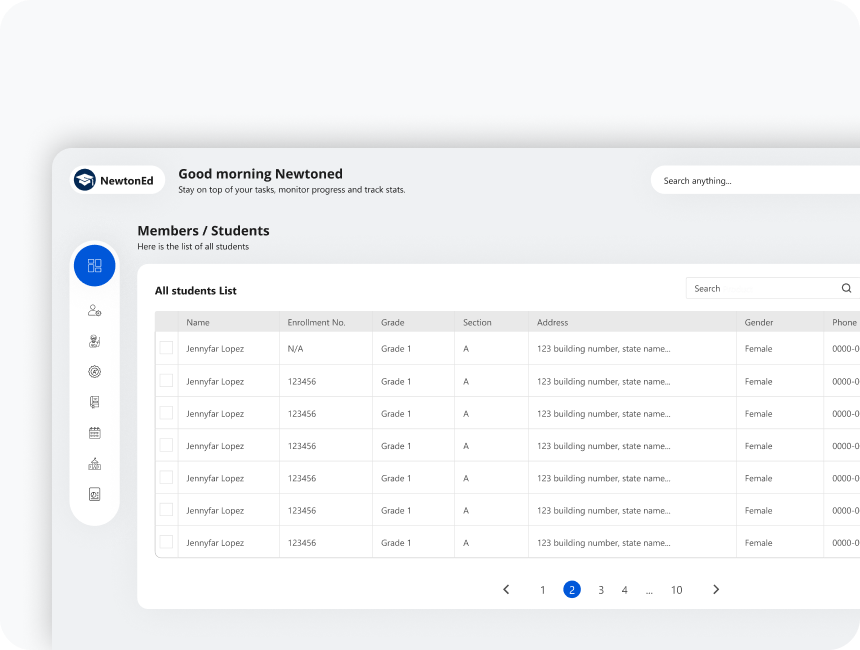Click the Gender column header
The height and width of the screenshot is (650, 860).
[759, 323]
